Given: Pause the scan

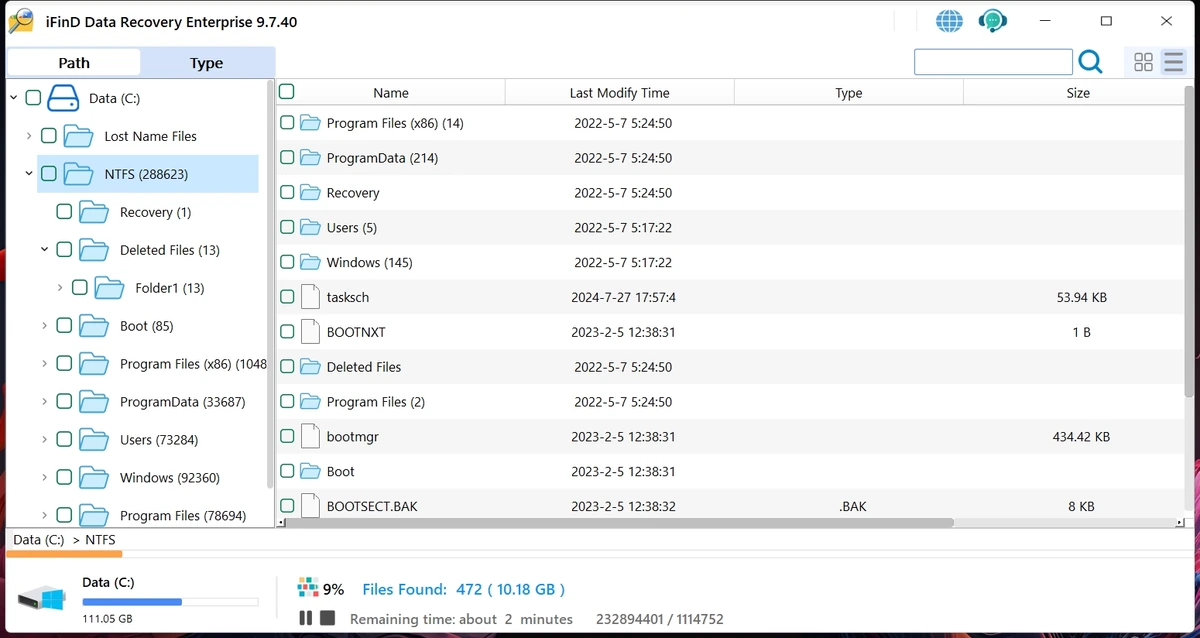Looking at the screenshot, I should pyautogui.click(x=306, y=619).
